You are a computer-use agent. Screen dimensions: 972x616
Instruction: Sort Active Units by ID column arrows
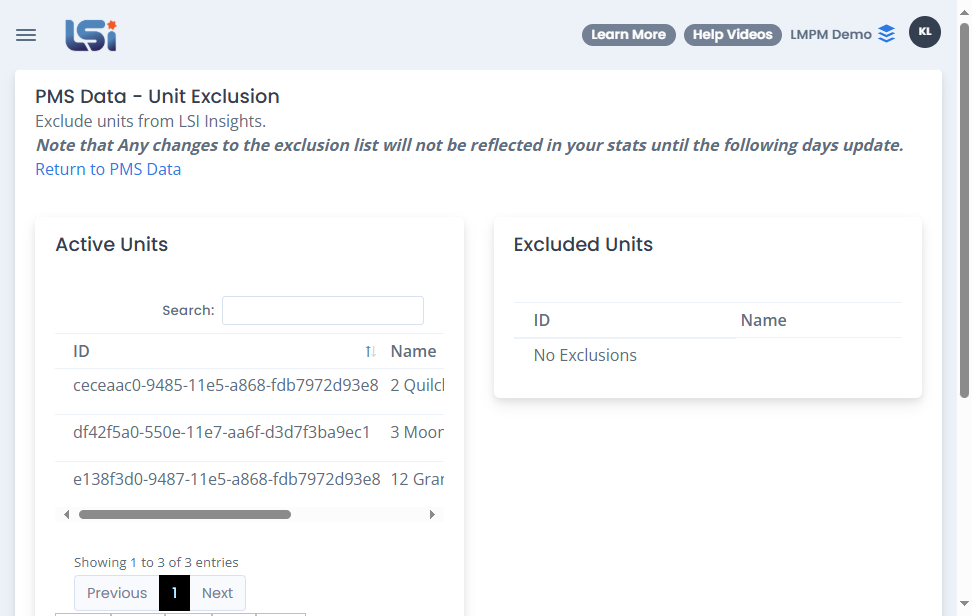tap(370, 351)
